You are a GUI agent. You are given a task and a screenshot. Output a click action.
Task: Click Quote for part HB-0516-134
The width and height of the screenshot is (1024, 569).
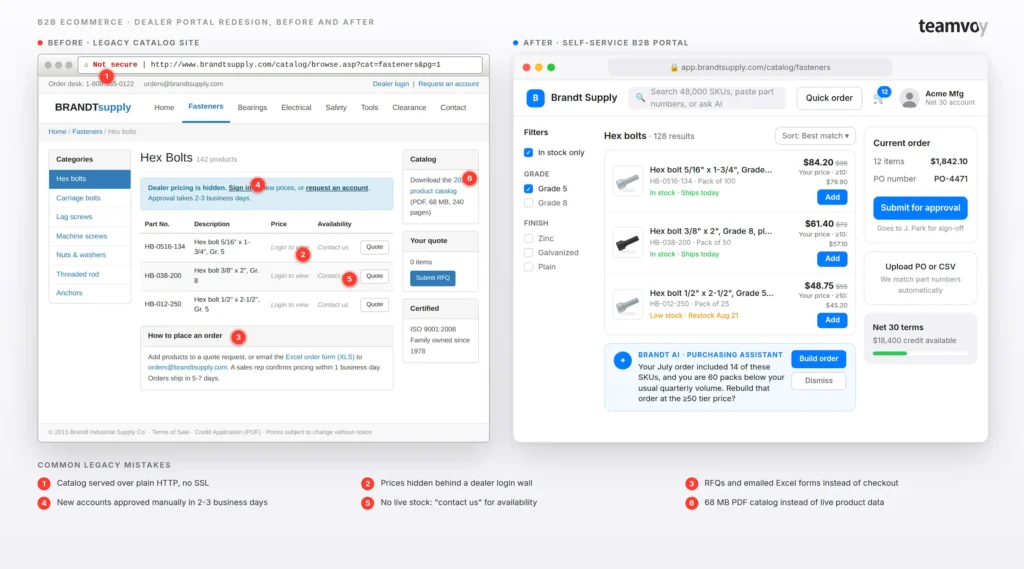(x=374, y=248)
